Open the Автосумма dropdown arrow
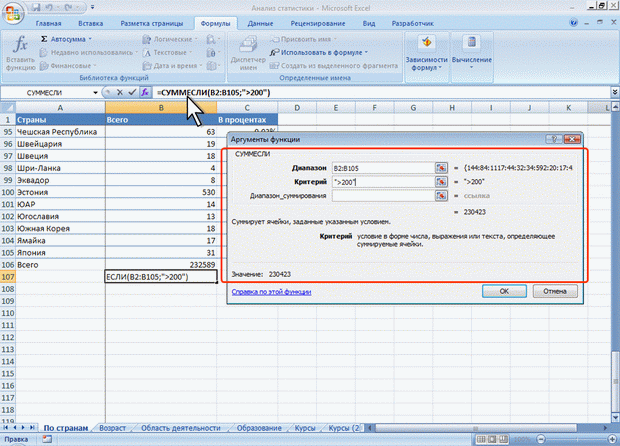The width and height of the screenshot is (620, 446). [x=90, y=39]
